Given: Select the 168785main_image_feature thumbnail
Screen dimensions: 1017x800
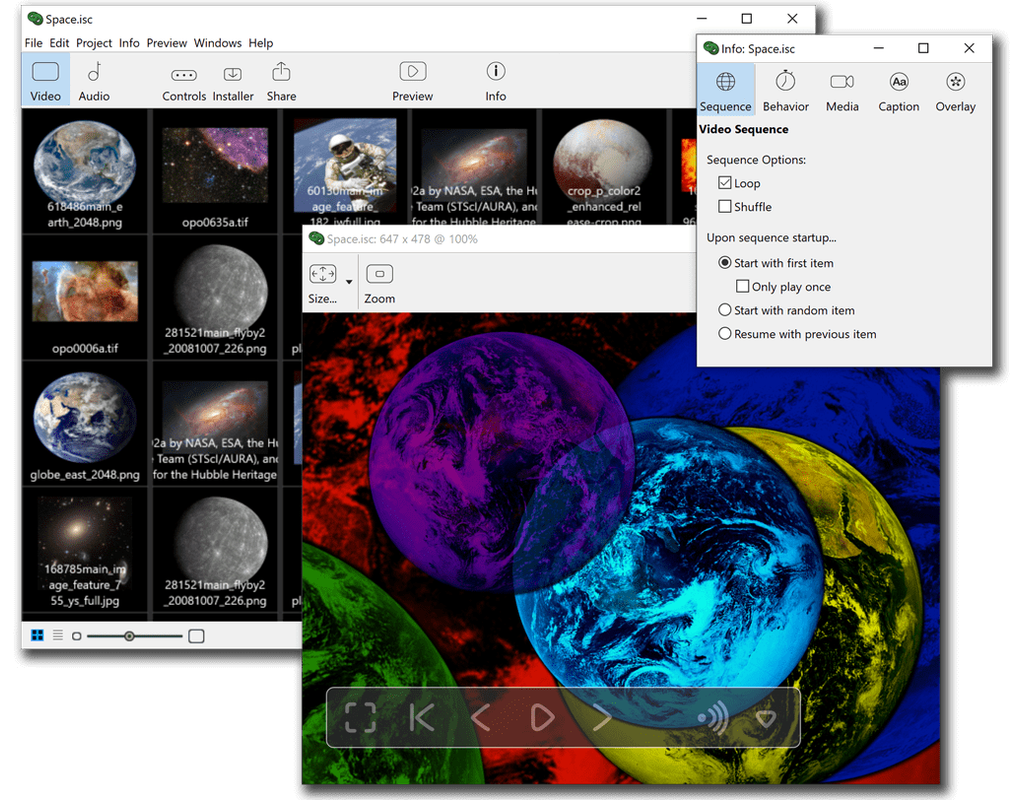Looking at the screenshot, I should (x=85, y=550).
